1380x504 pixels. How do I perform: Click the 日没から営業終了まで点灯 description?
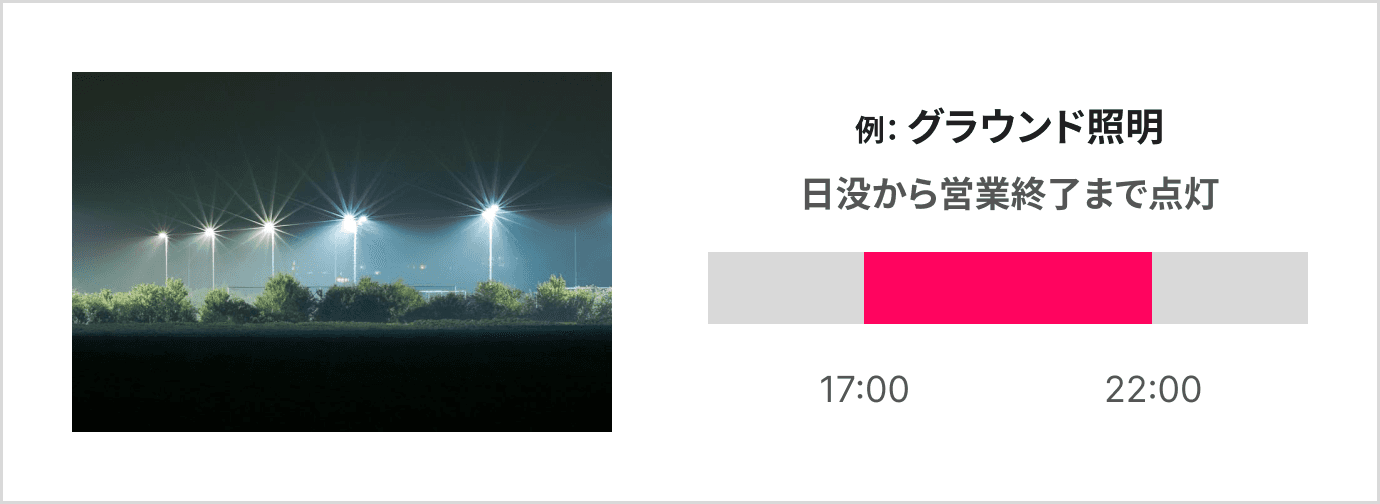click(x=1008, y=195)
